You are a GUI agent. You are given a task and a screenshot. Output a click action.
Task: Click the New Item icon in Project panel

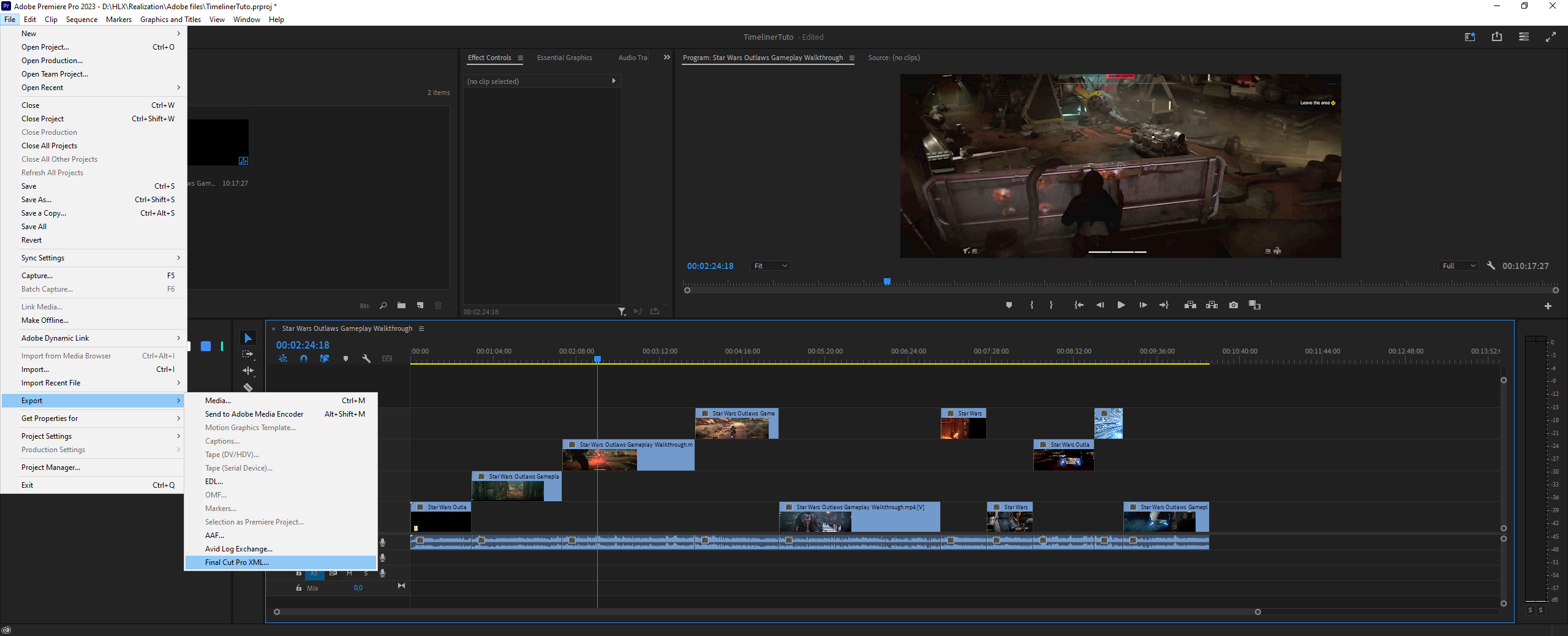(x=420, y=305)
